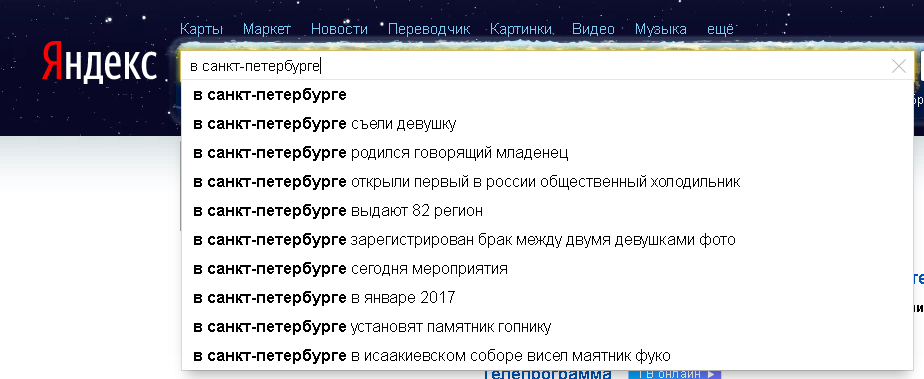Select suggestion 'установят памятник гопнику'

[x=547, y=327]
